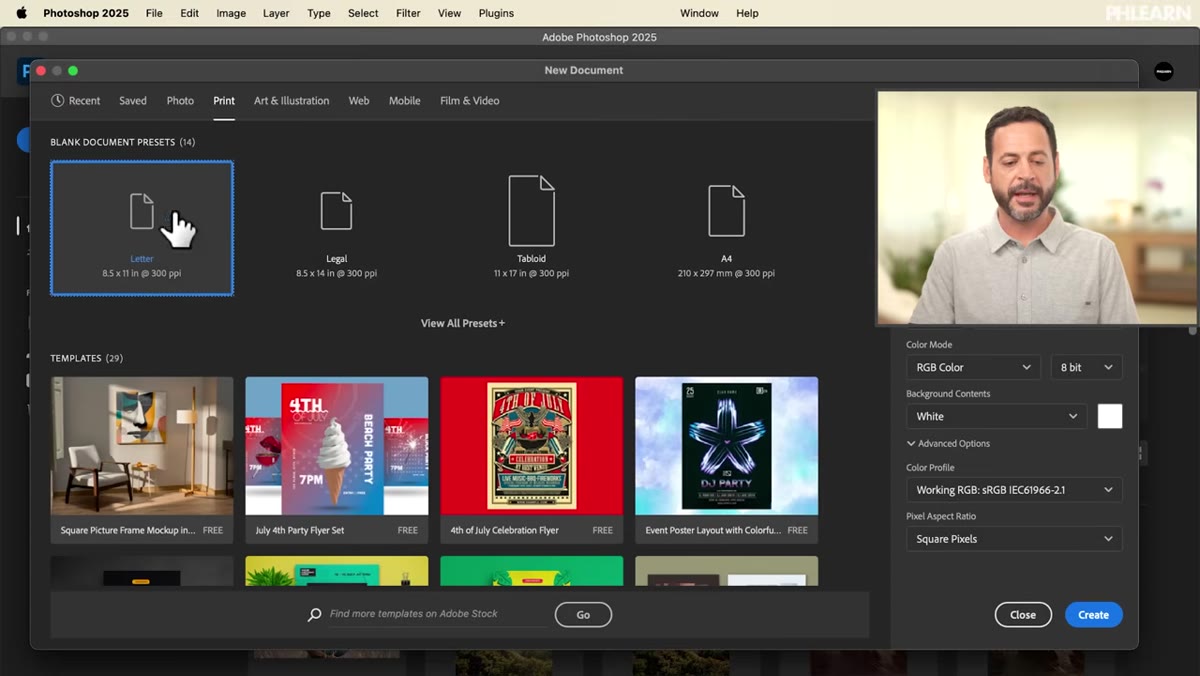Click the Create button
This screenshot has width=1200, height=676.
point(1093,615)
